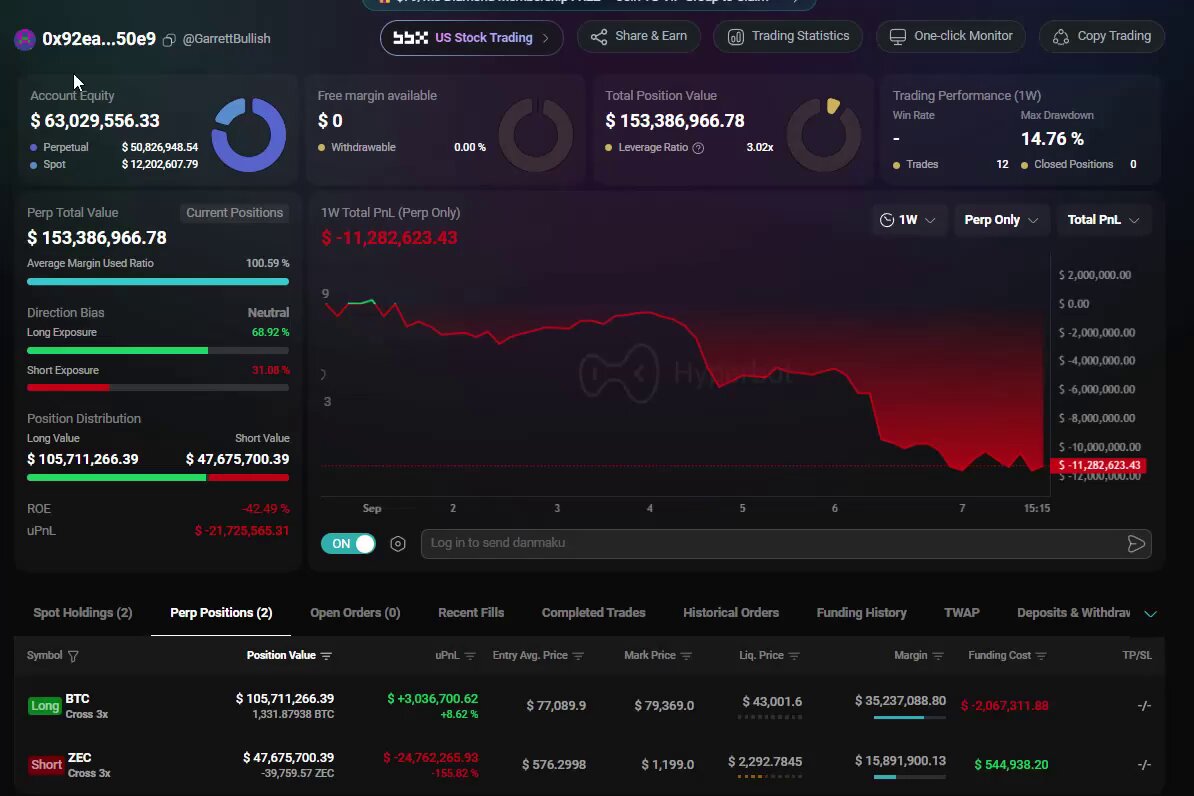Copy the wallet address 0x92ea...50e9
The image size is (1194, 796).
click(x=169, y=40)
